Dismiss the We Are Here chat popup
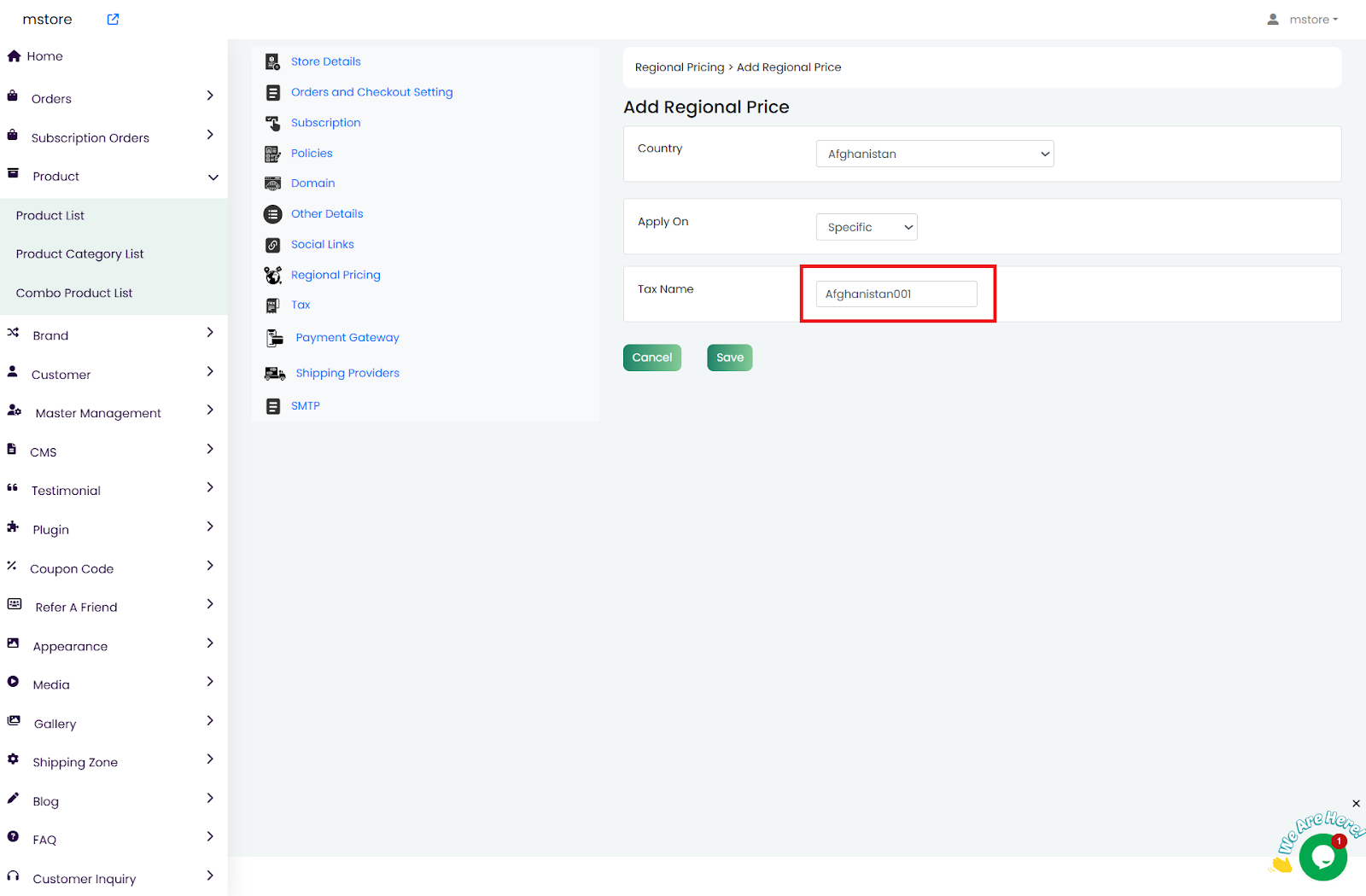The height and width of the screenshot is (896, 1366). click(1356, 804)
